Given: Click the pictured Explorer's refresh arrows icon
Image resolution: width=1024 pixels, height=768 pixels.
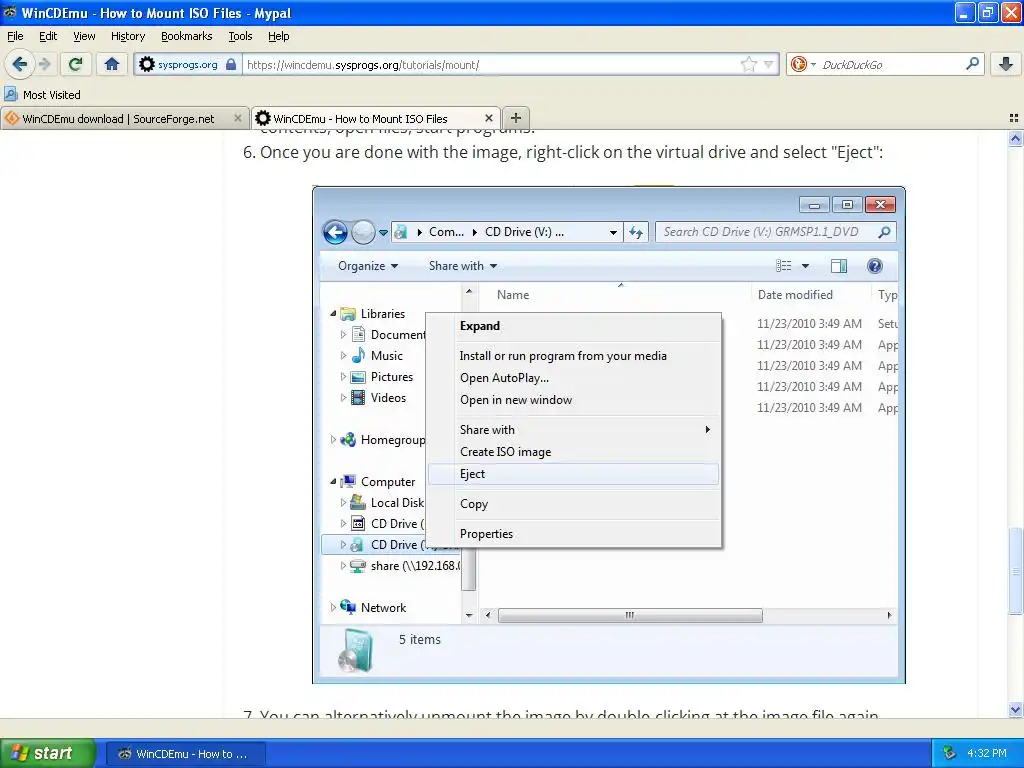Looking at the screenshot, I should 636,232.
